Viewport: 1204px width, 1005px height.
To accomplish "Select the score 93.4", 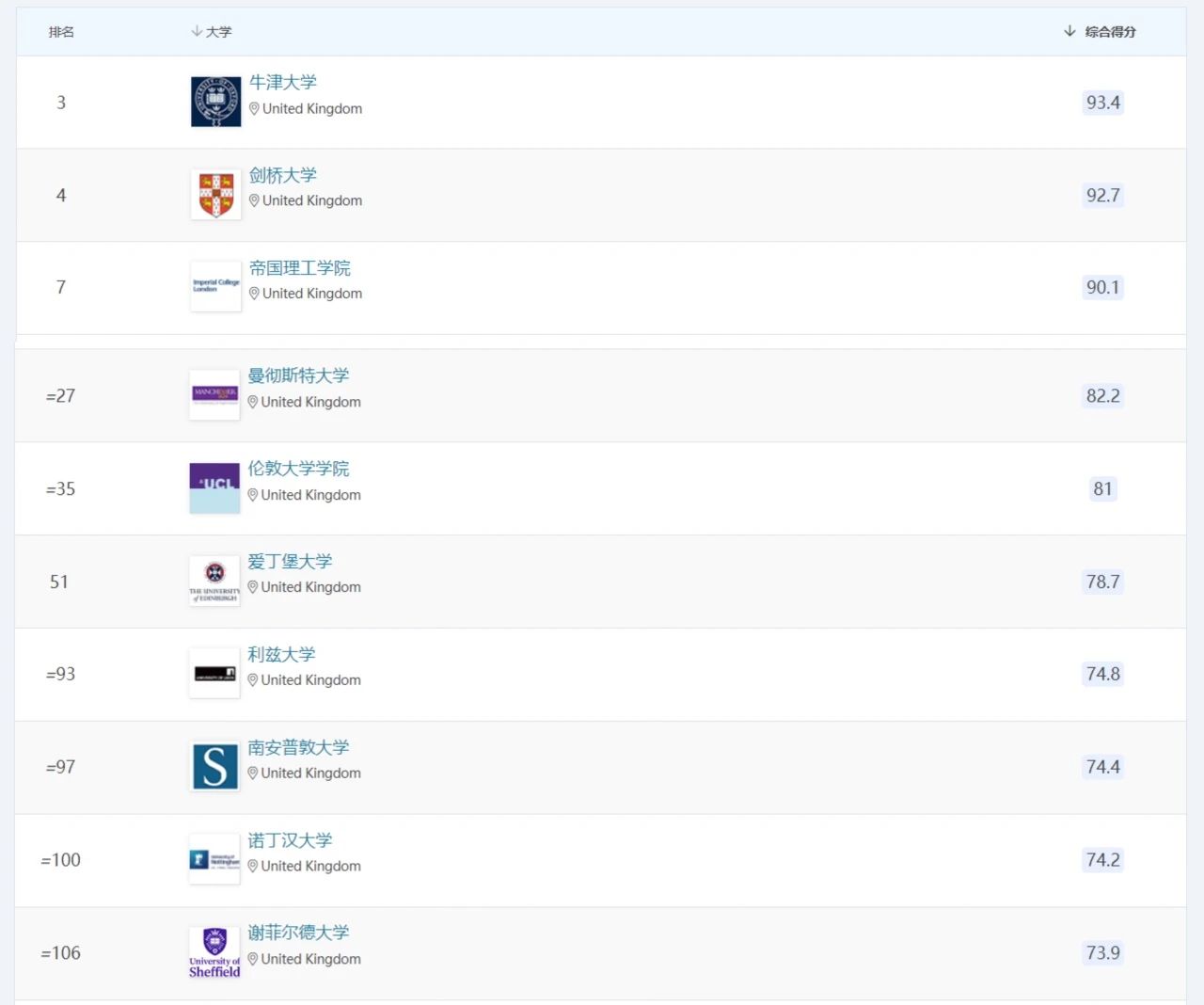I will (1103, 103).
